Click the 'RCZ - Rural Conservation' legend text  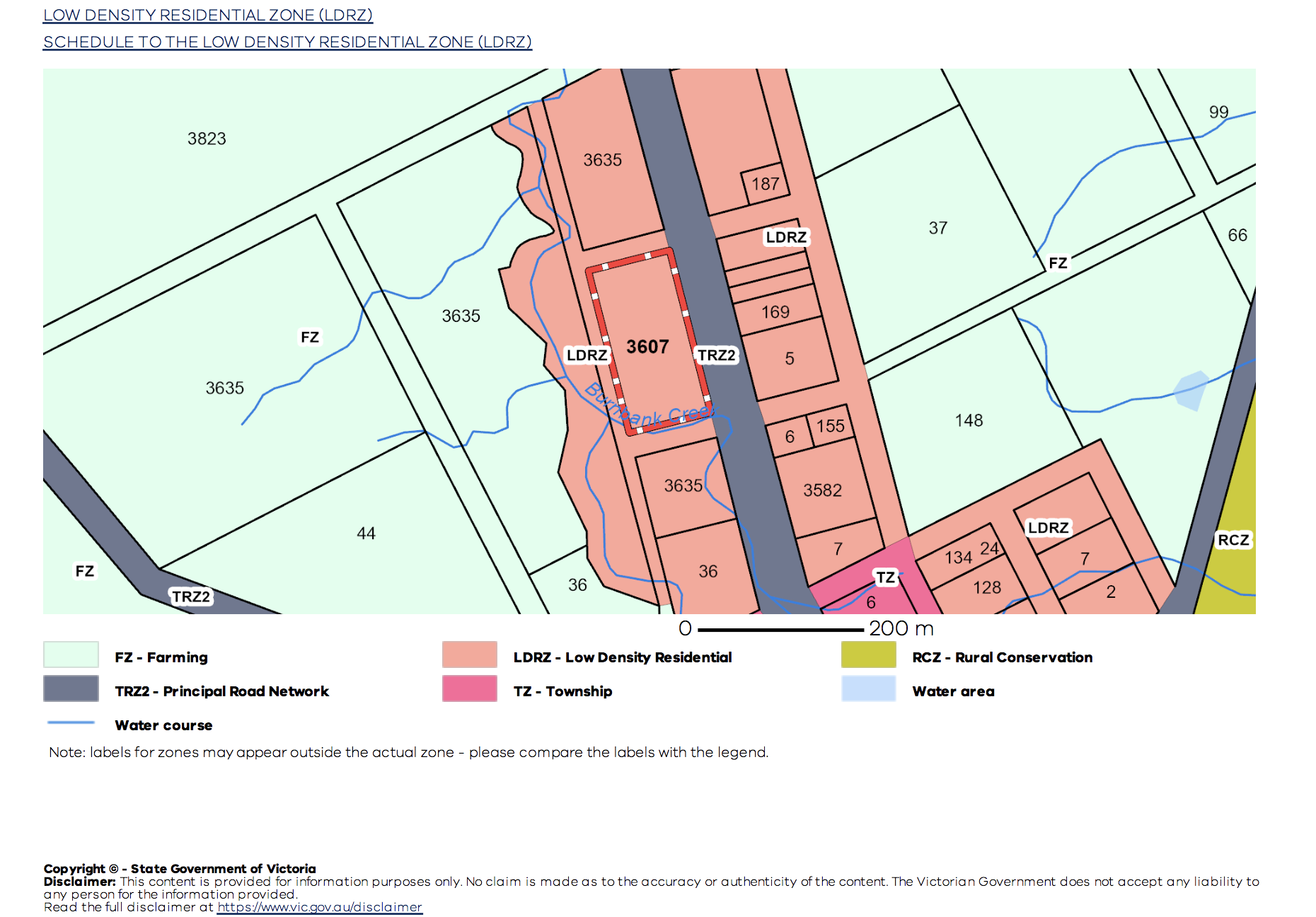[1003, 657]
